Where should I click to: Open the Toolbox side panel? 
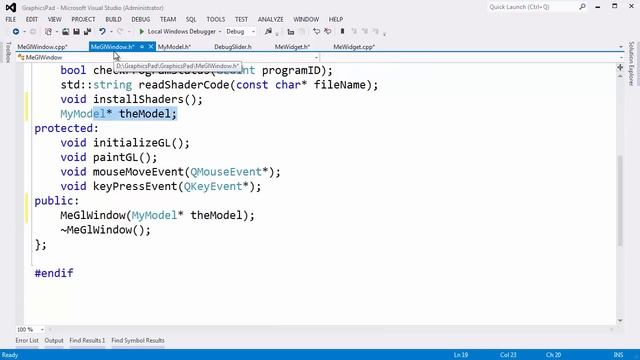(x=8, y=52)
